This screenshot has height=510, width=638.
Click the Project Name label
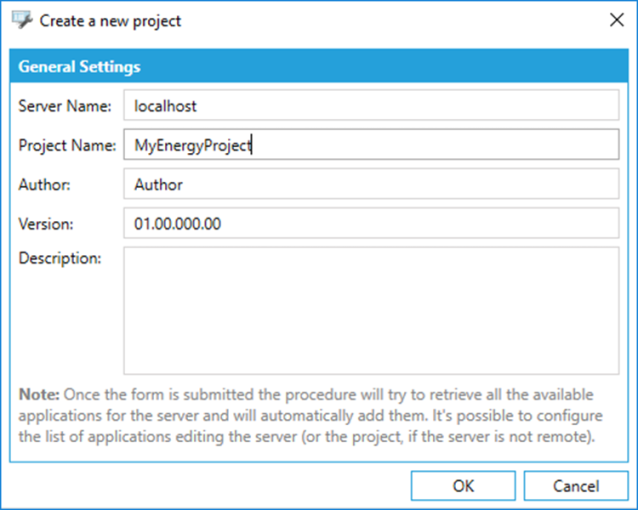coord(67,145)
